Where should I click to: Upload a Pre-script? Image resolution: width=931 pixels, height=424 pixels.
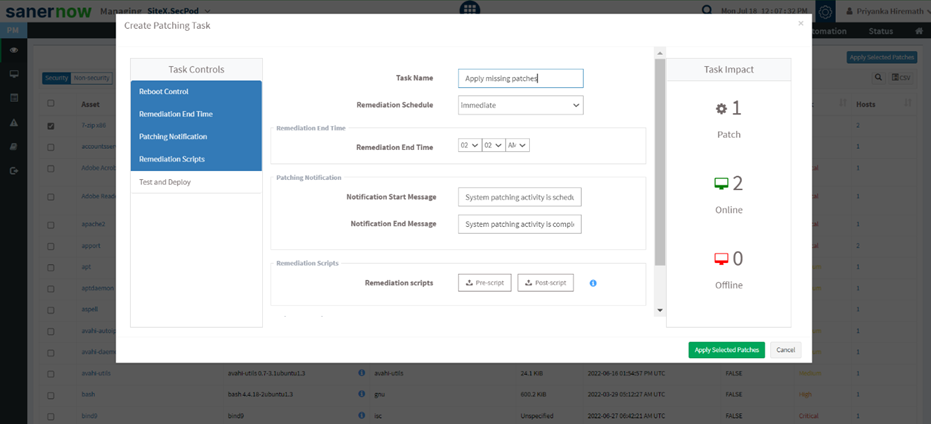tap(484, 283)
